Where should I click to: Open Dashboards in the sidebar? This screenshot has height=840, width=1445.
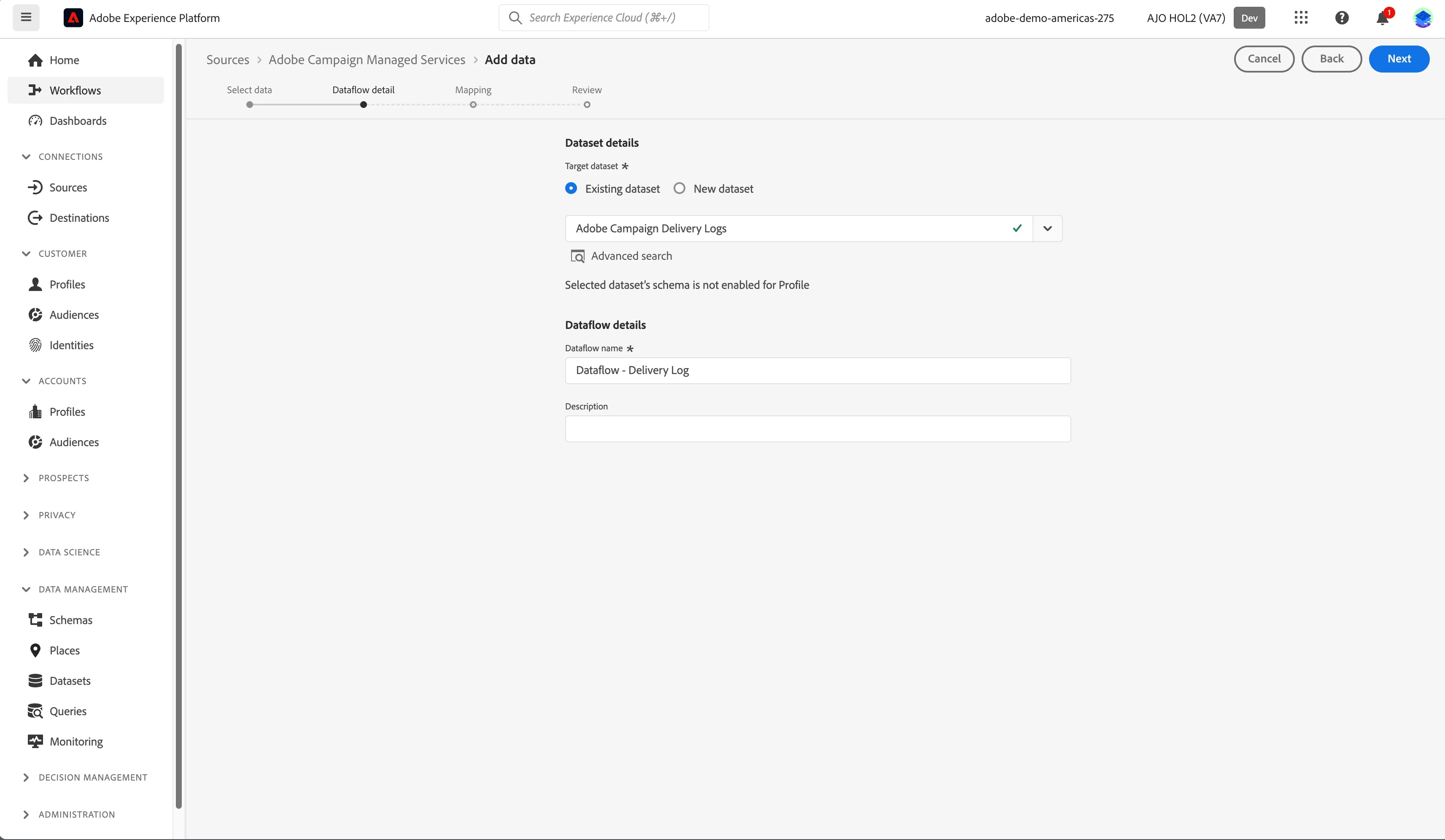click(86, 121)
